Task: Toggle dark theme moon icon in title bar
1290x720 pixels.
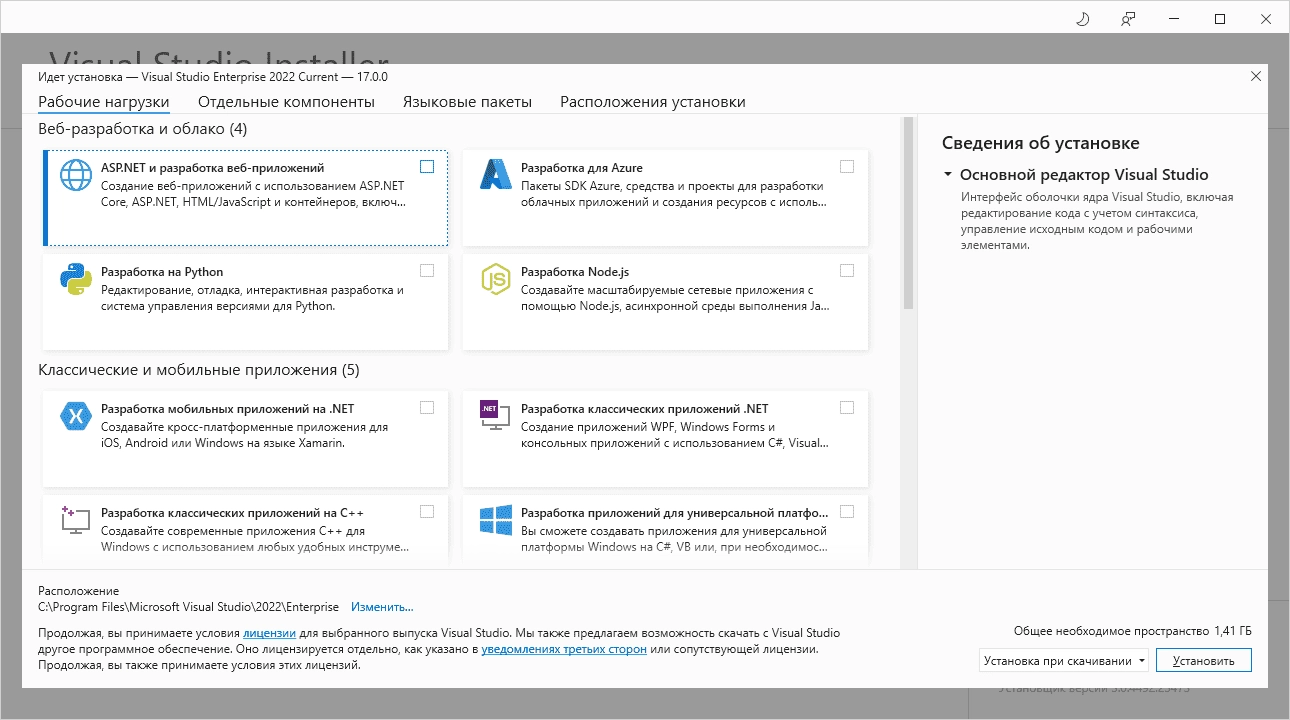Action: (x=1082, y=19)
